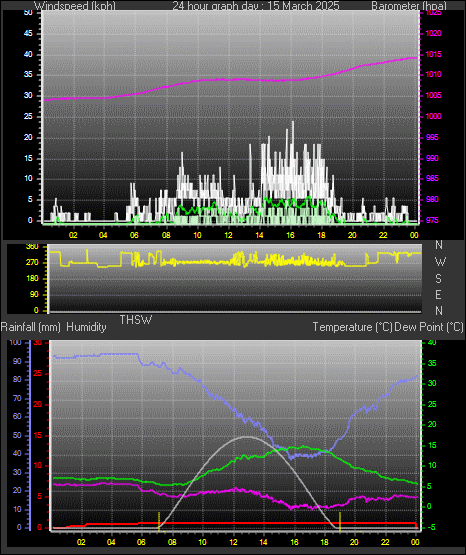Click the 06 hour mark on temperature graph
This screenshot has height=555, width=466.
(141, 542)
